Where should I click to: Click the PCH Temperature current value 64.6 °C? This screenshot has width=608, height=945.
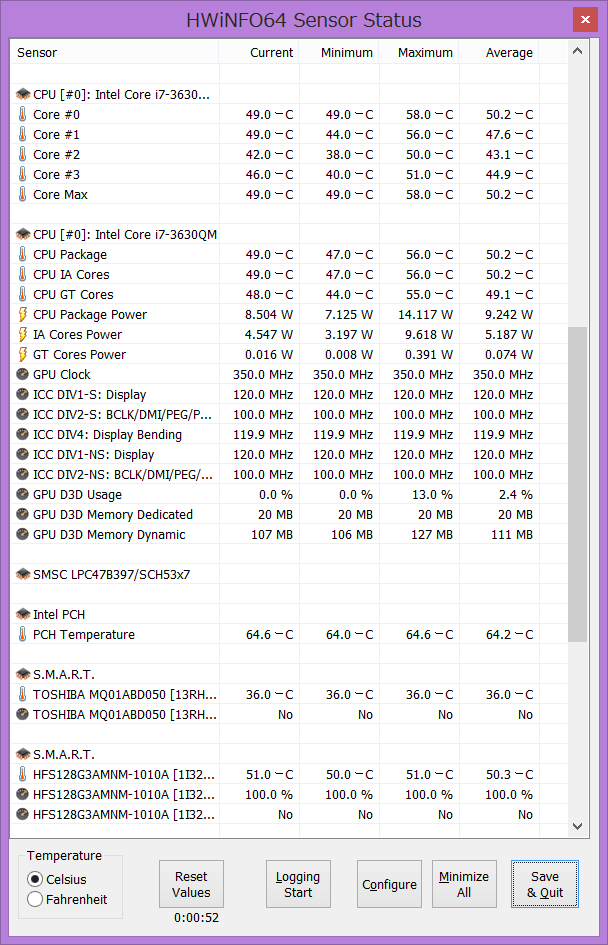[269, 634]
